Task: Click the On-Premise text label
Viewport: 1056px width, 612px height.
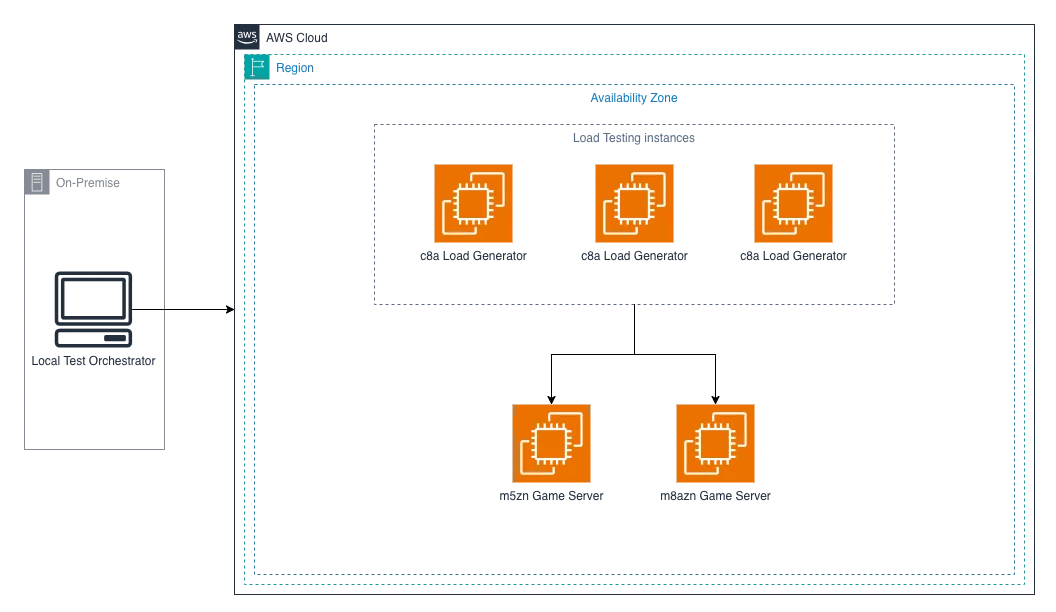Action: coord(88,182)
